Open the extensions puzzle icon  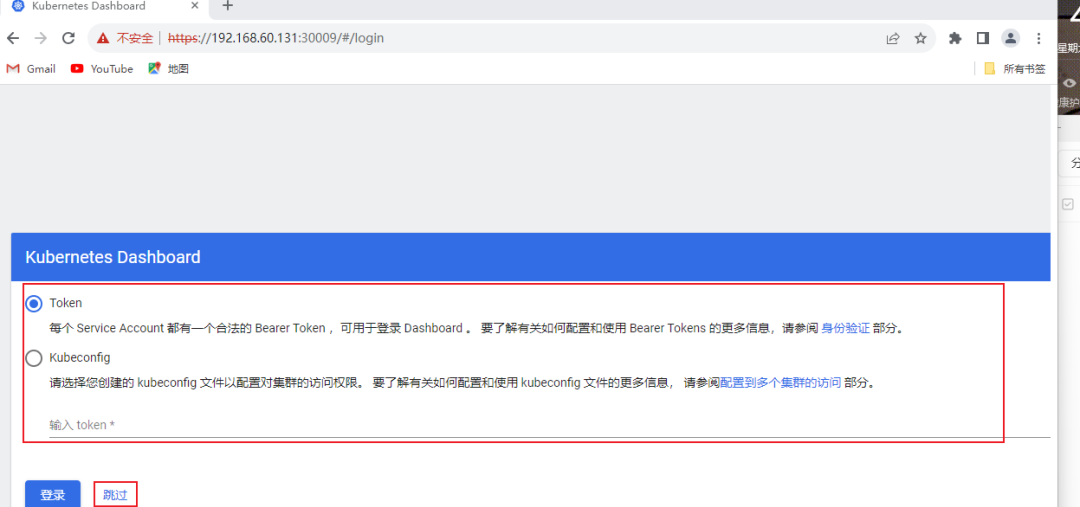click(955, 39)
